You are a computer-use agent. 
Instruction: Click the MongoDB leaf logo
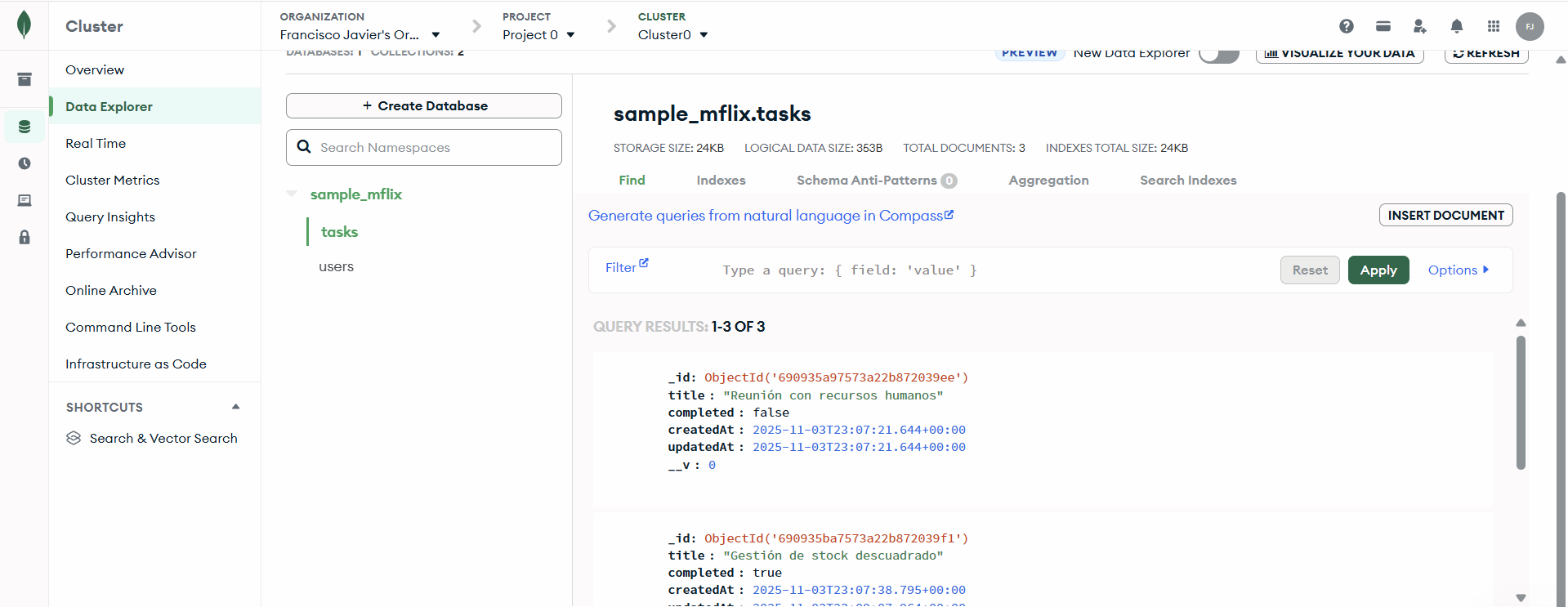pos(25,25)
